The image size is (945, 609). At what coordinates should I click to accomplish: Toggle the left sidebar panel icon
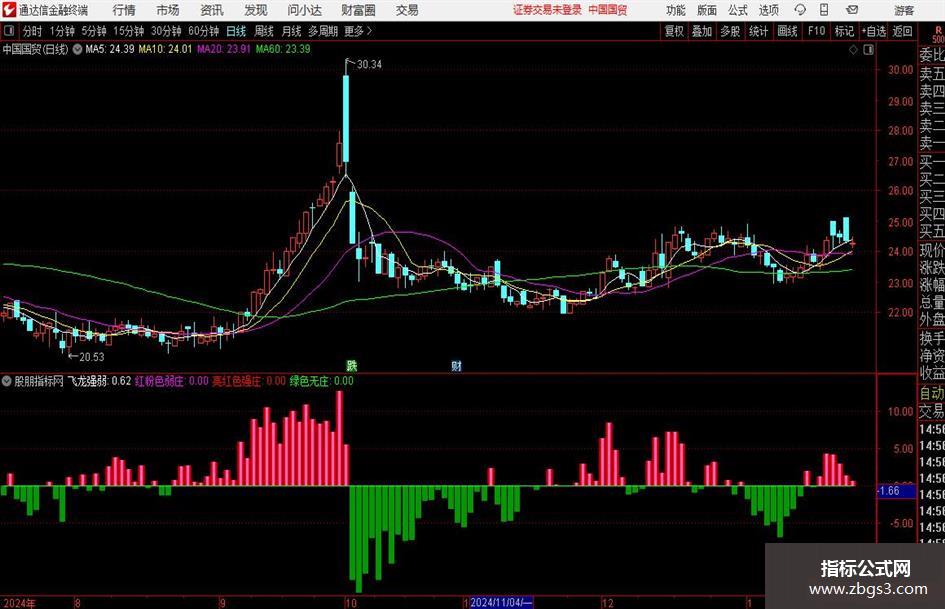(9, 31)
